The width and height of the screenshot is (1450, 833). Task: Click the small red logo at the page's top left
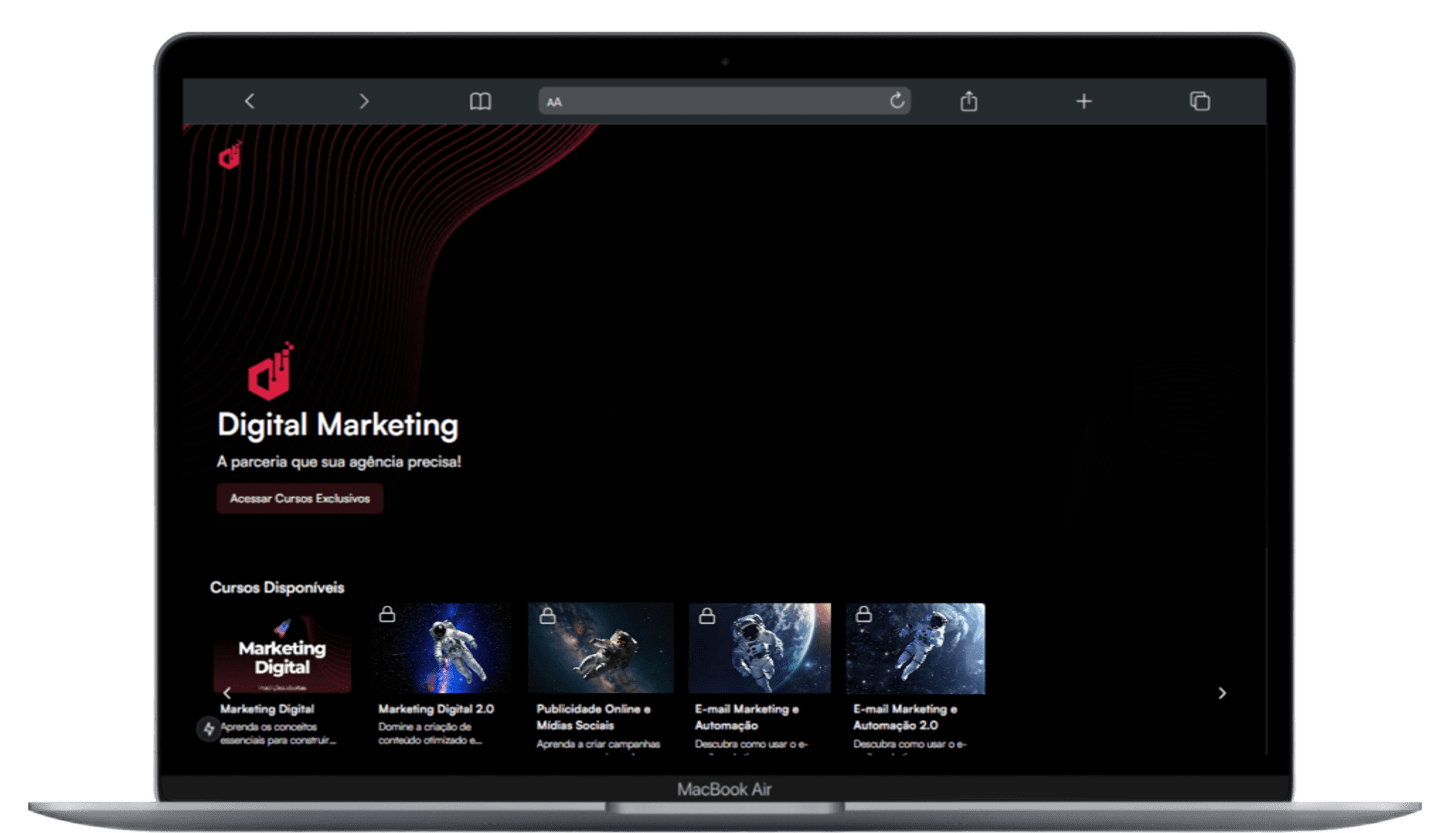230,156
